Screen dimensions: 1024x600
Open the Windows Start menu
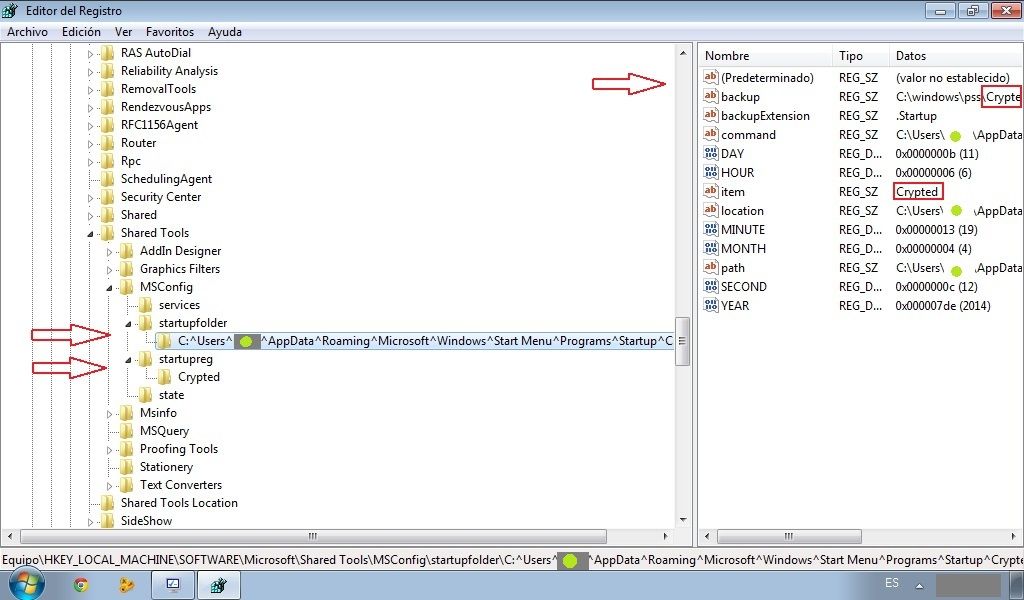26,584
